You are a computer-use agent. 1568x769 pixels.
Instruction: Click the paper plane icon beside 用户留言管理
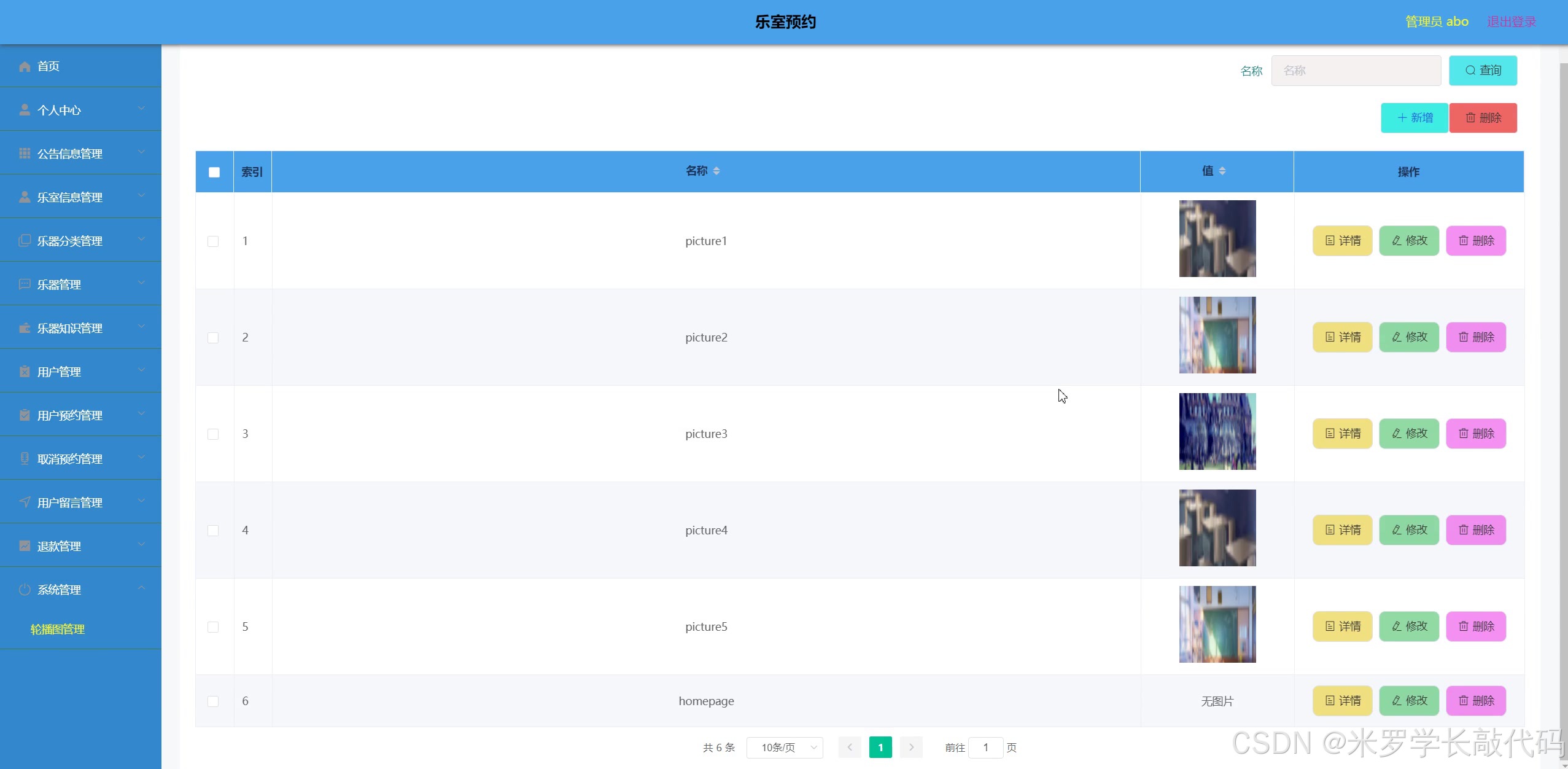pyautogui.click(x=25, y=502)
